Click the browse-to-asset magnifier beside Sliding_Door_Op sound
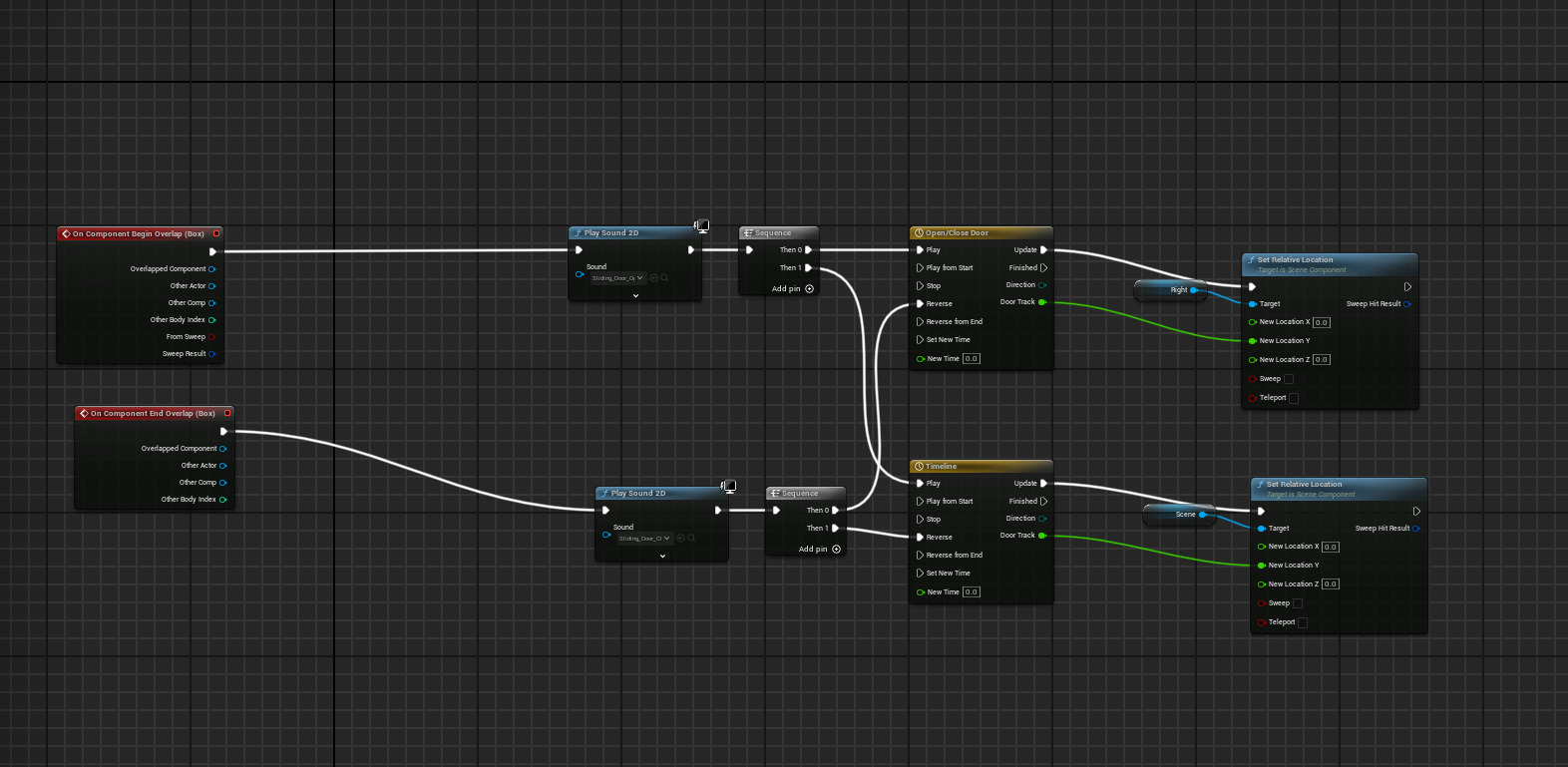 pos(664,278)
